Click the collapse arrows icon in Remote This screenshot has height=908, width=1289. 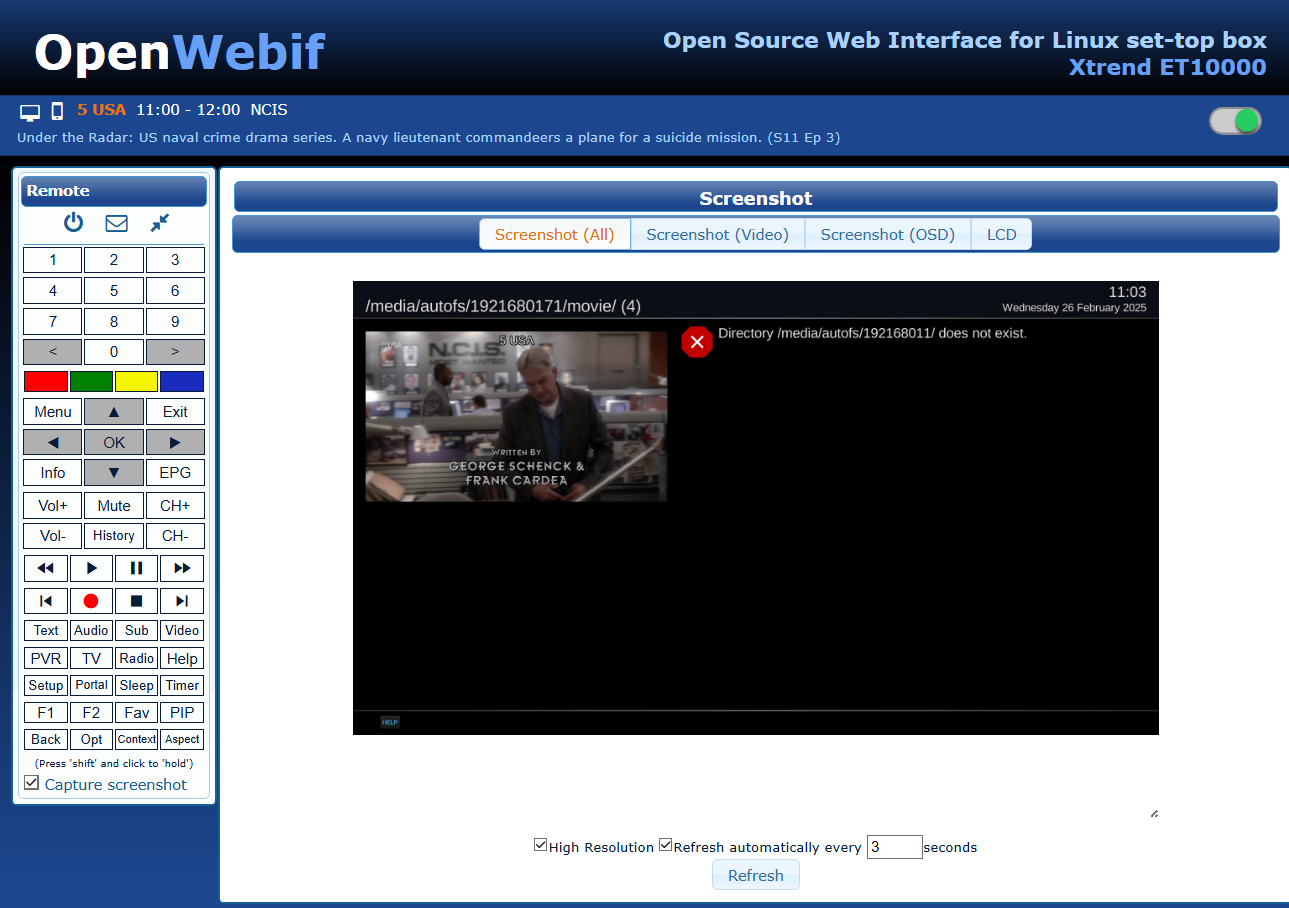[160, 223]
